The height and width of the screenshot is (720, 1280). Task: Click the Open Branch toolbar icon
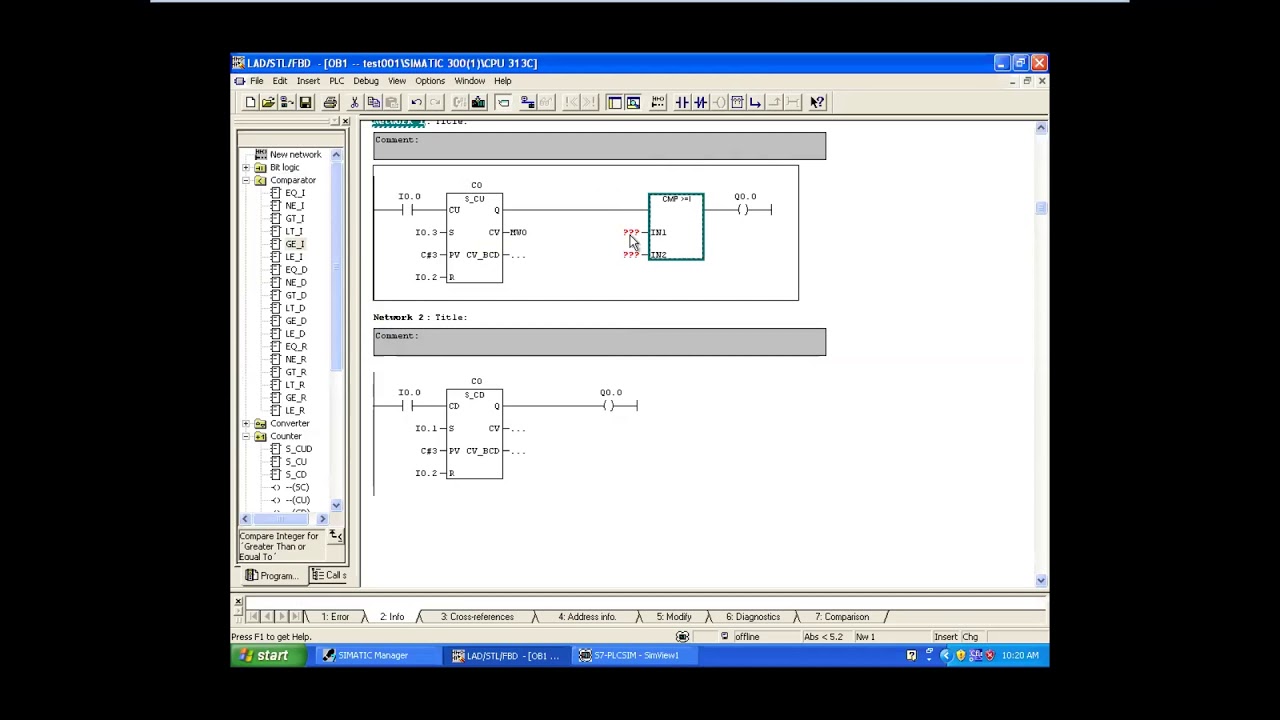pos(755,102)
